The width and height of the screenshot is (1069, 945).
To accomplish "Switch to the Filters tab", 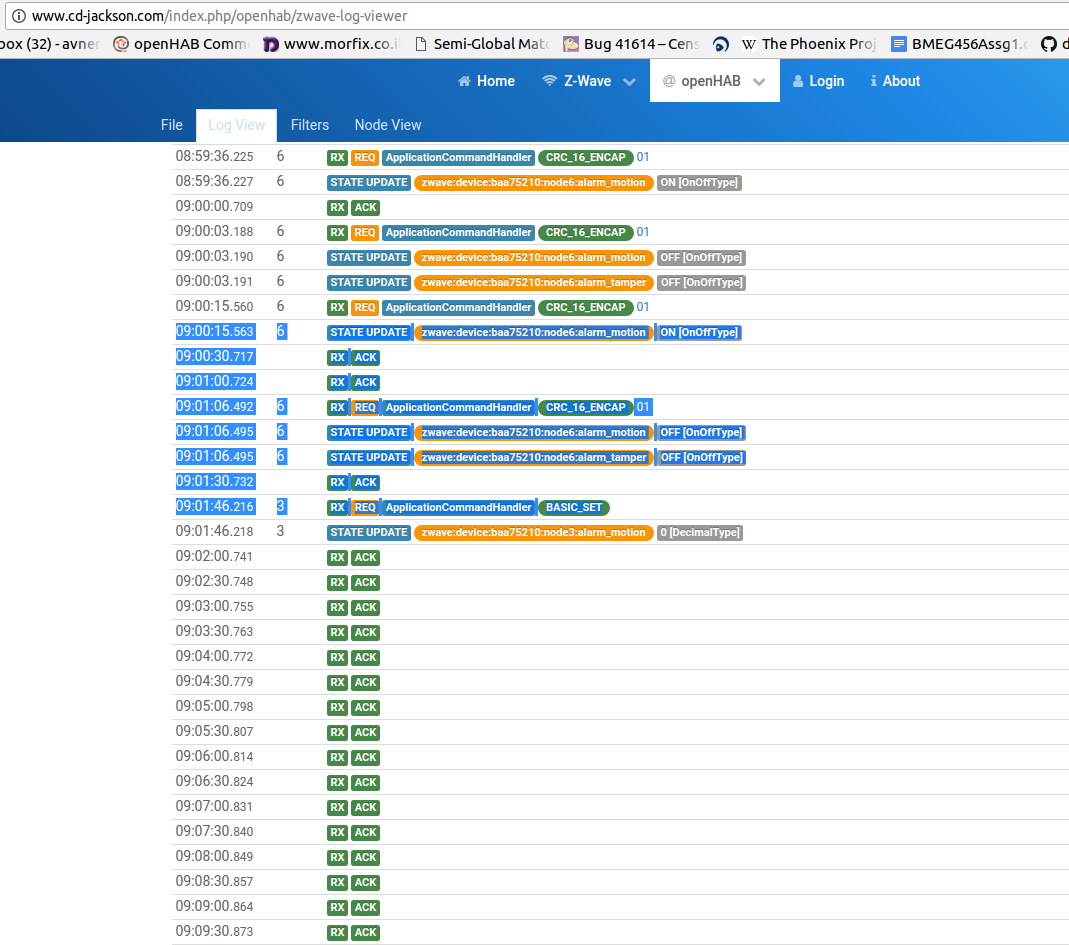I will (x=310, y=125).
